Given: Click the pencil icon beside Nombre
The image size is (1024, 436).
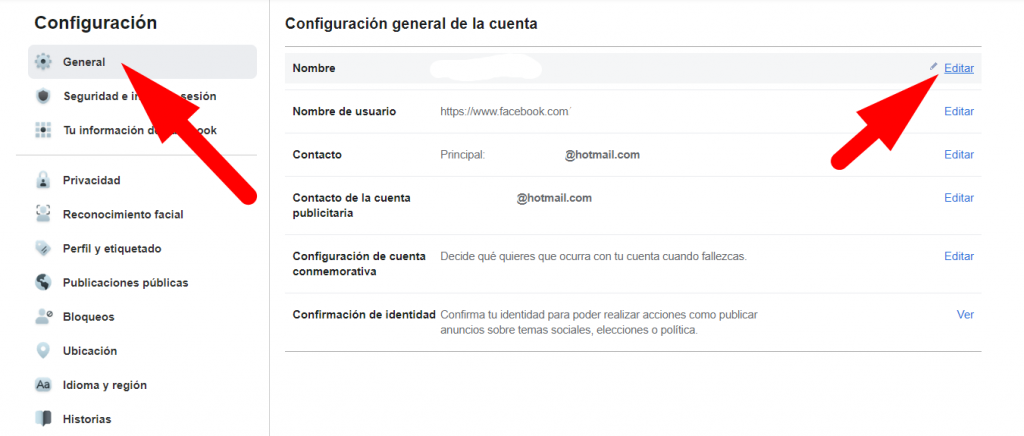Looking at the screenshot, I should tap(934, 67).
